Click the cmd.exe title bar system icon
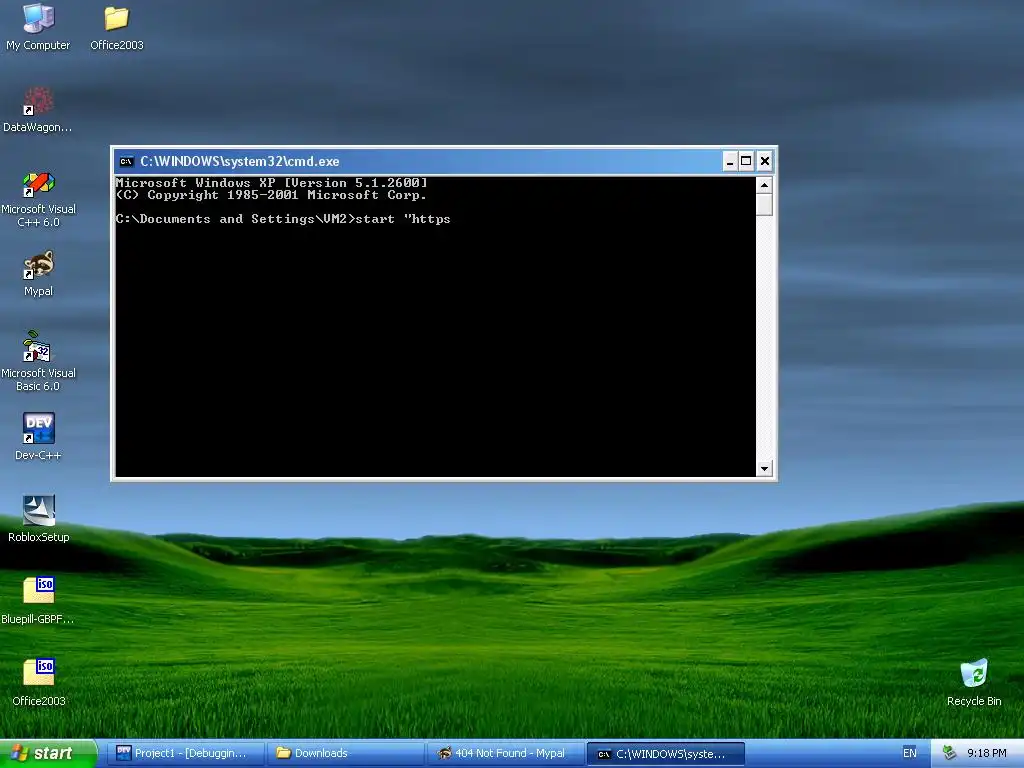The height and width of the screenshot is (768, 1024). (127, 161)
